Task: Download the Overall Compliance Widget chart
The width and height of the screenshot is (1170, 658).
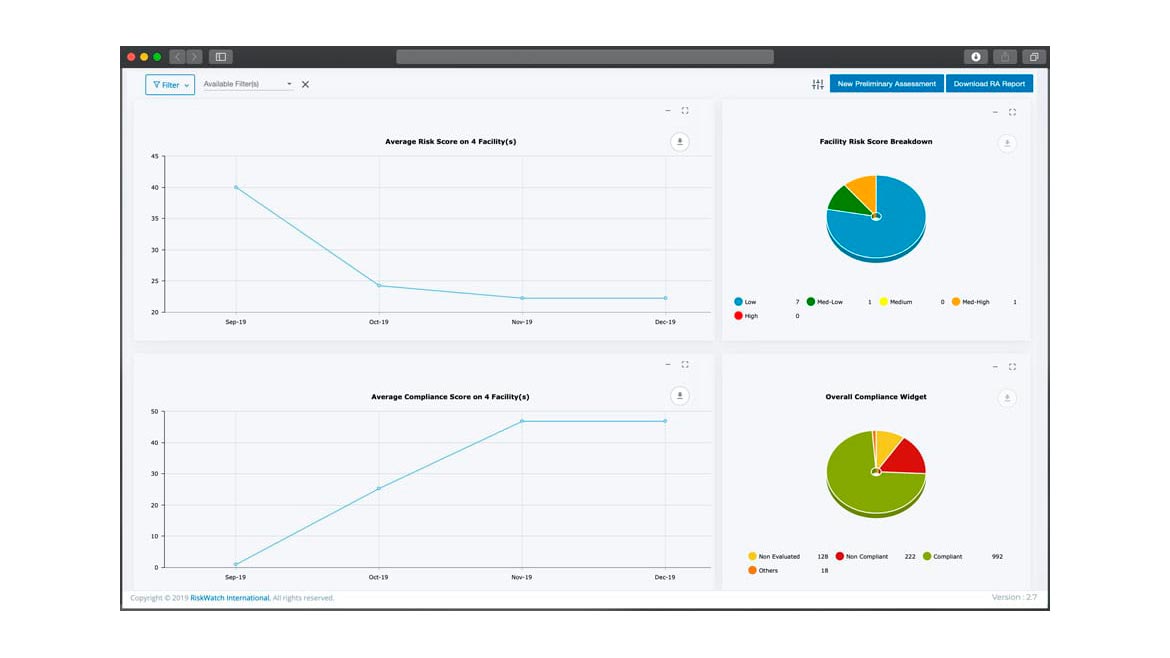Action: (x=1007, y=398)
